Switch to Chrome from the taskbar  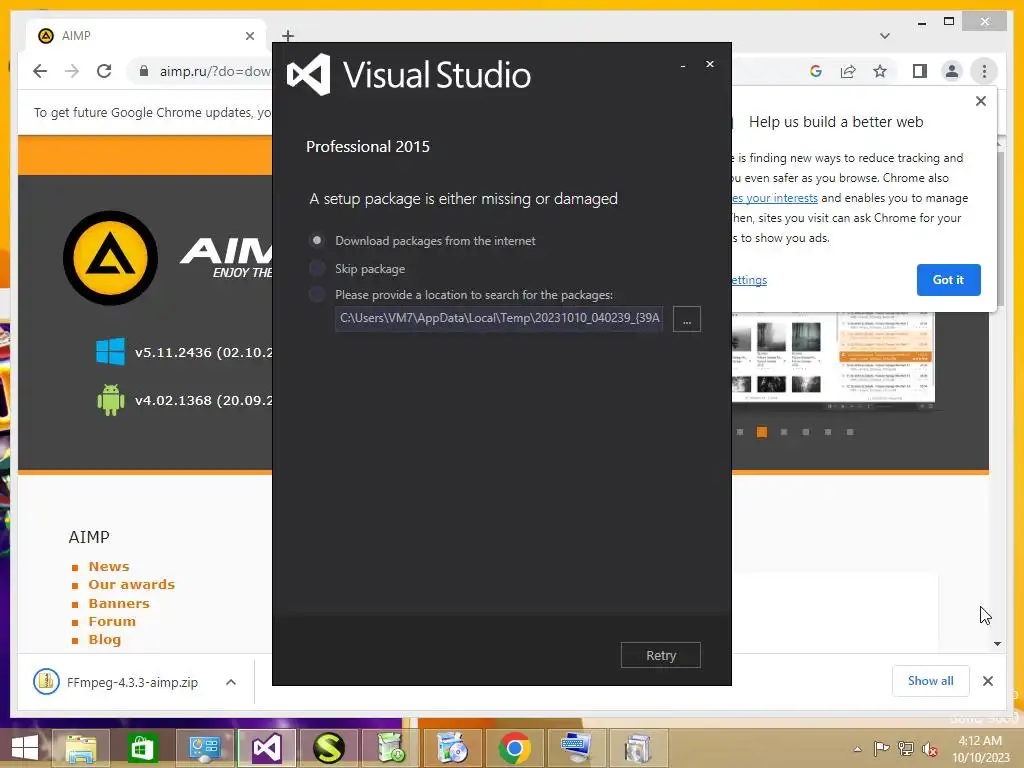click(x=514, y=748)
